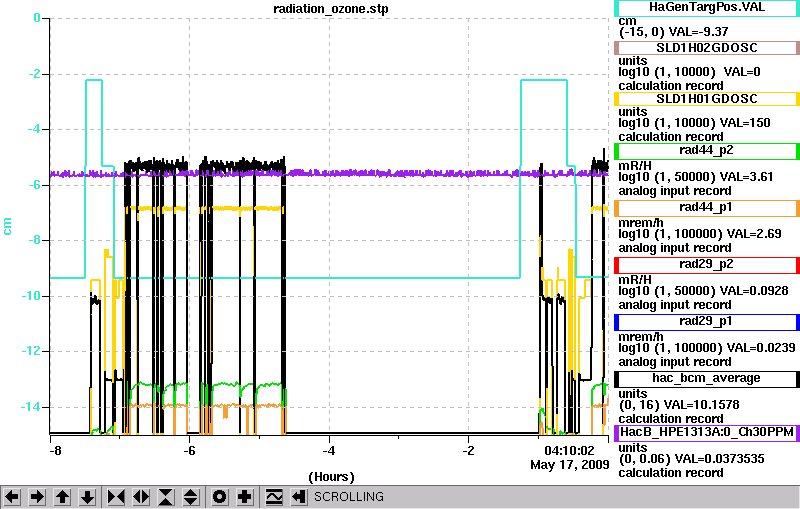
Task: Click the waveform graph mode icon
Action: click(x=274, y=497)
